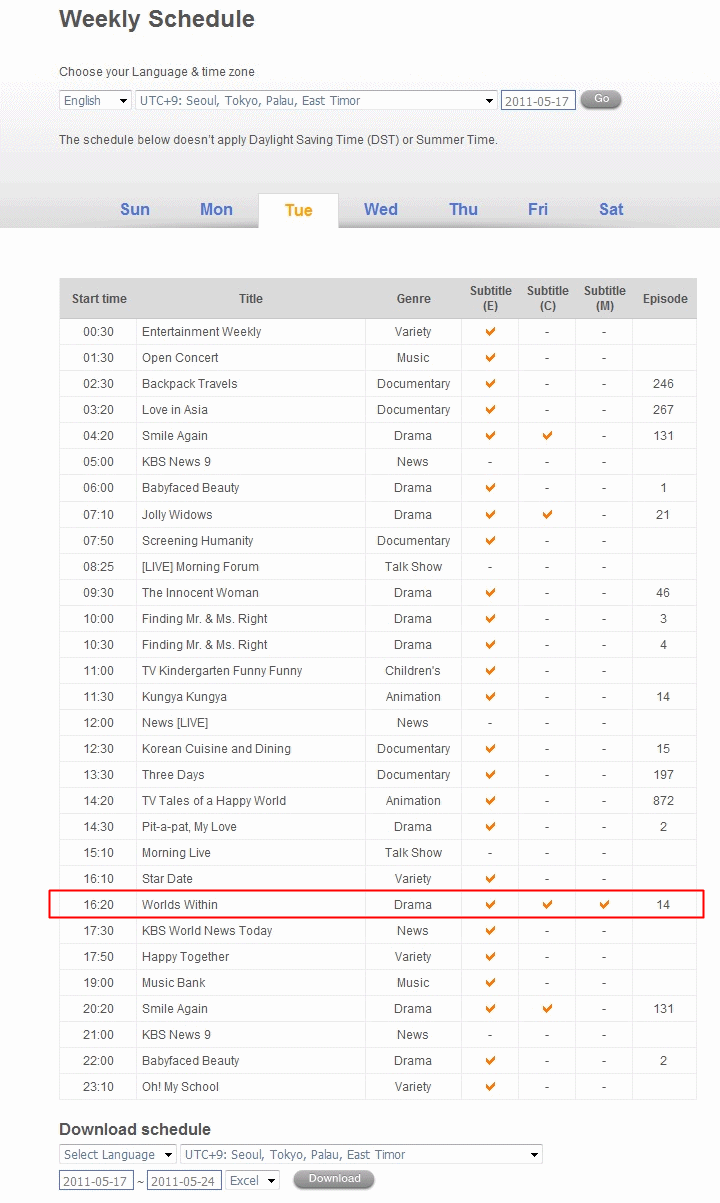This screenshot has width=720, height=1203.
Task: Click the Subtitle (E) checkmark for Worlds Within
Action: [490, 904]
